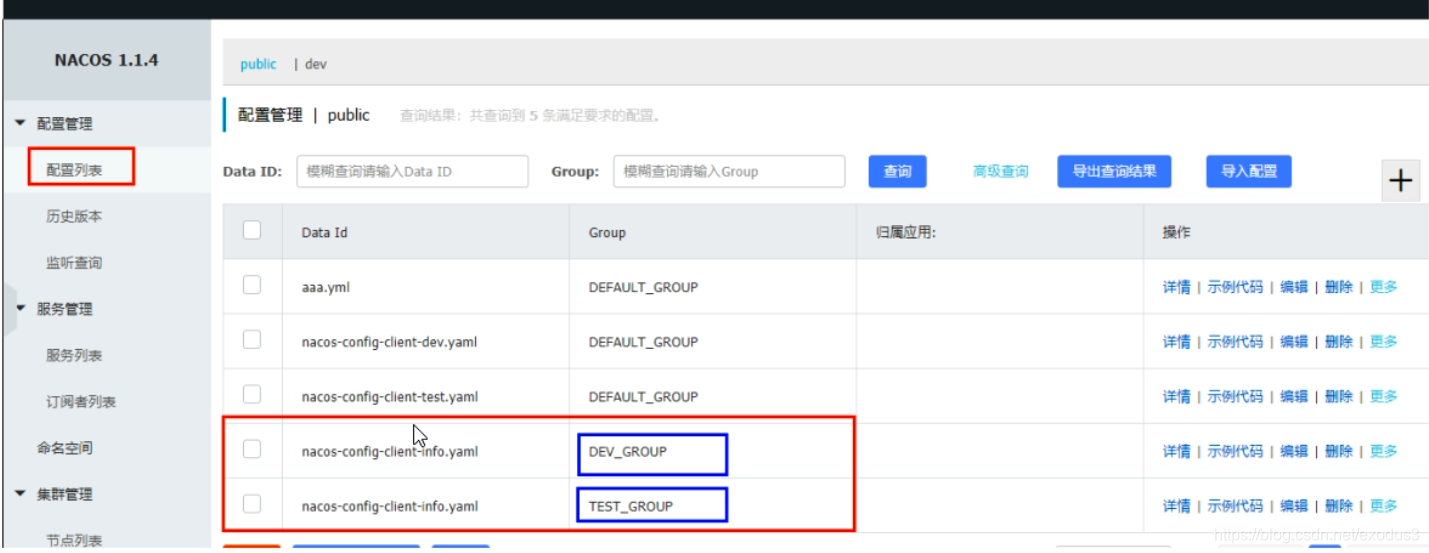Open 示例代码 for the TEST_GROUP row

click(x=1235, y=506)
